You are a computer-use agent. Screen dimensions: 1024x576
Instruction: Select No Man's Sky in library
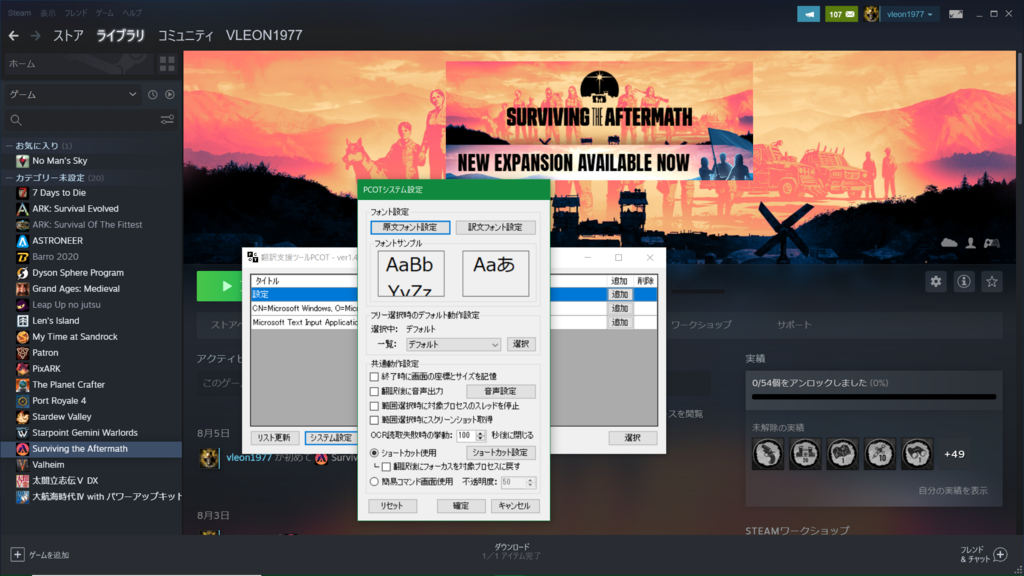[x=59, y=161]
